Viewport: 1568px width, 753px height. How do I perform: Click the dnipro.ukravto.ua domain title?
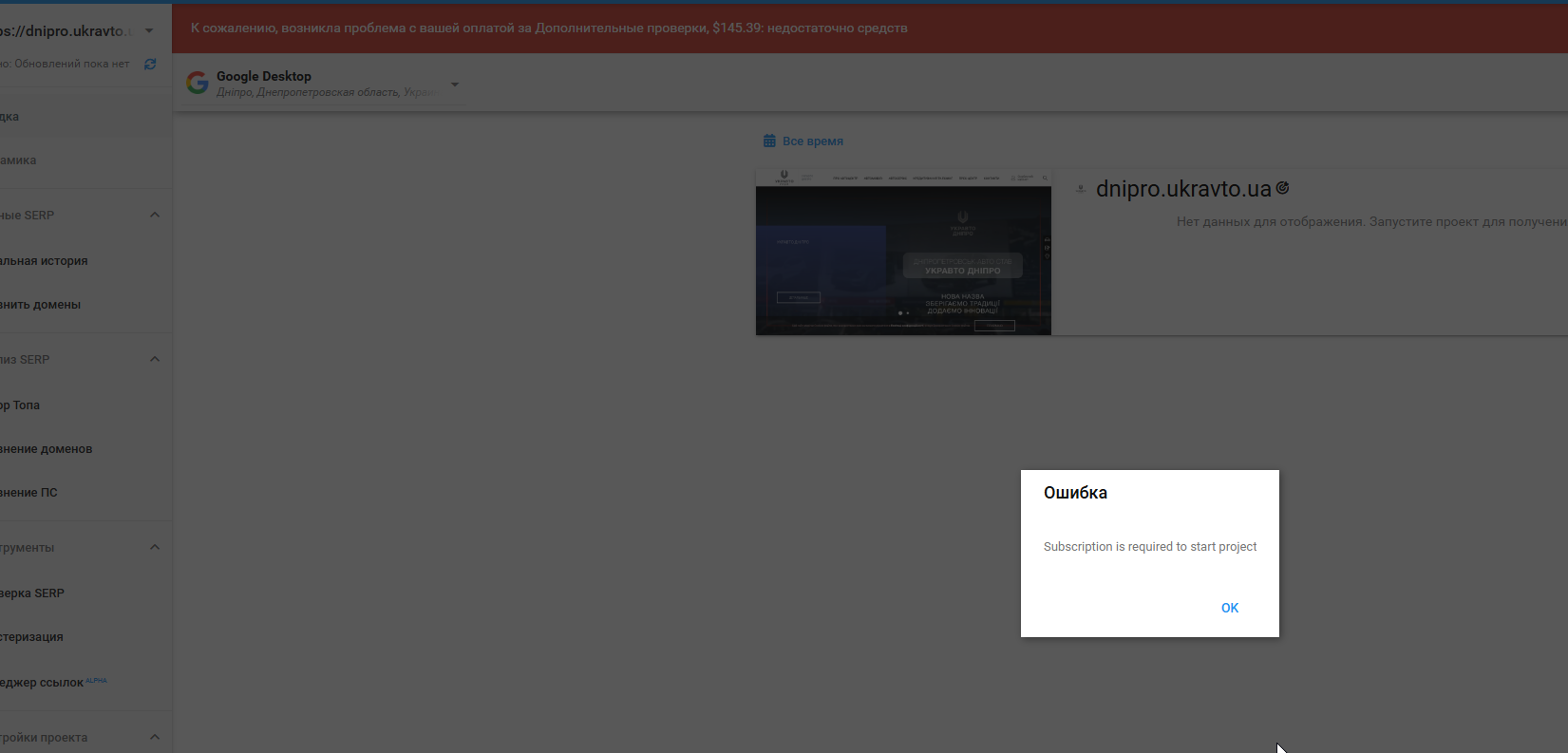[1183, 189]
